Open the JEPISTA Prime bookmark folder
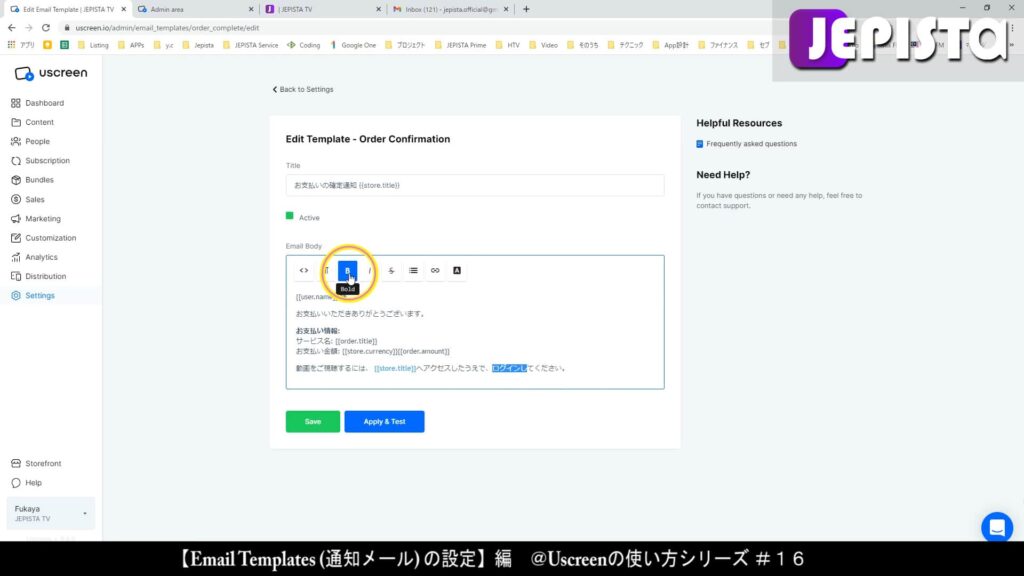The width and height of the screenshot is (1024, 576). click(460, 45)
